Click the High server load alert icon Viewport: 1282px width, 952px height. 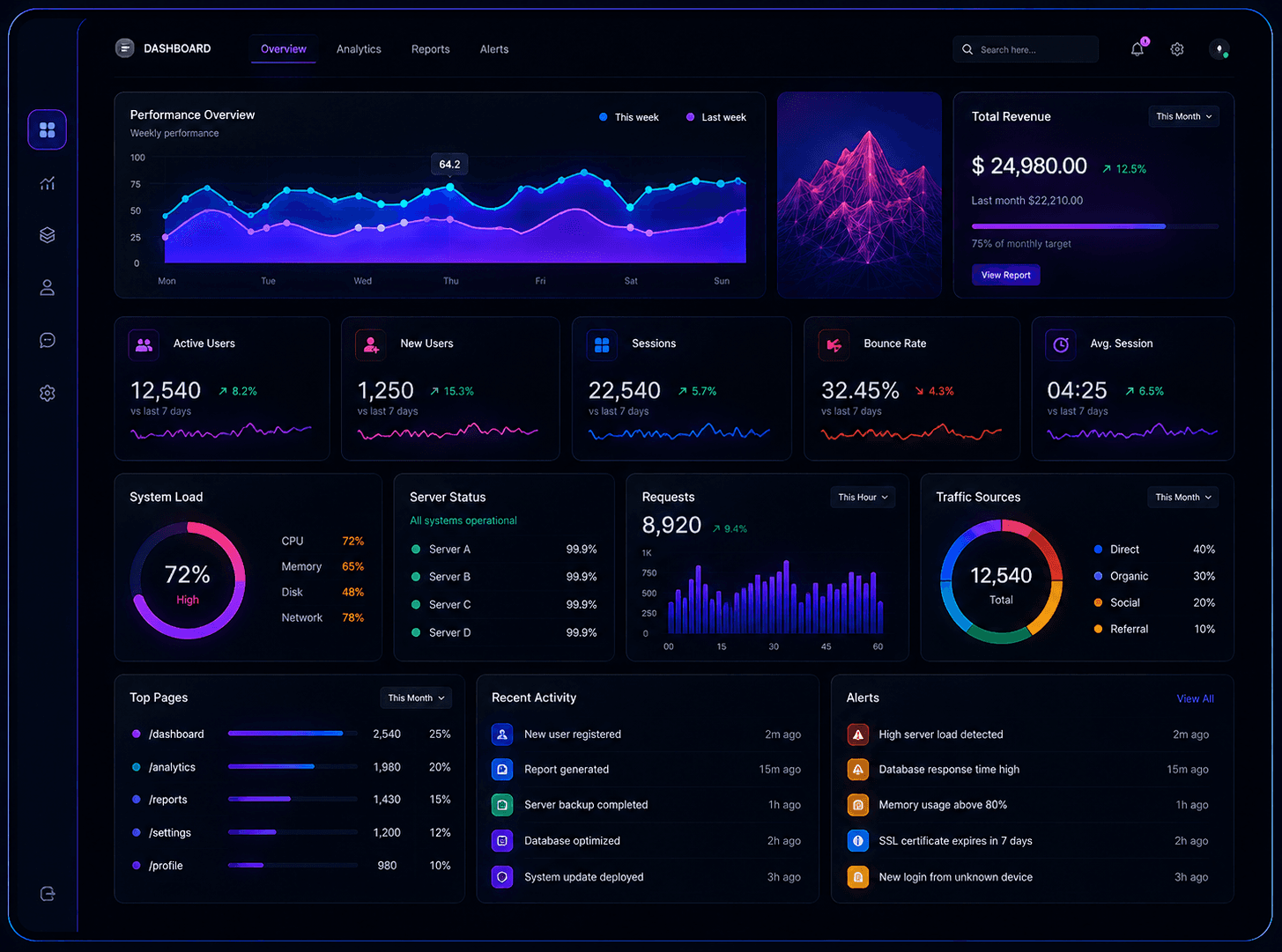[858, 734]
